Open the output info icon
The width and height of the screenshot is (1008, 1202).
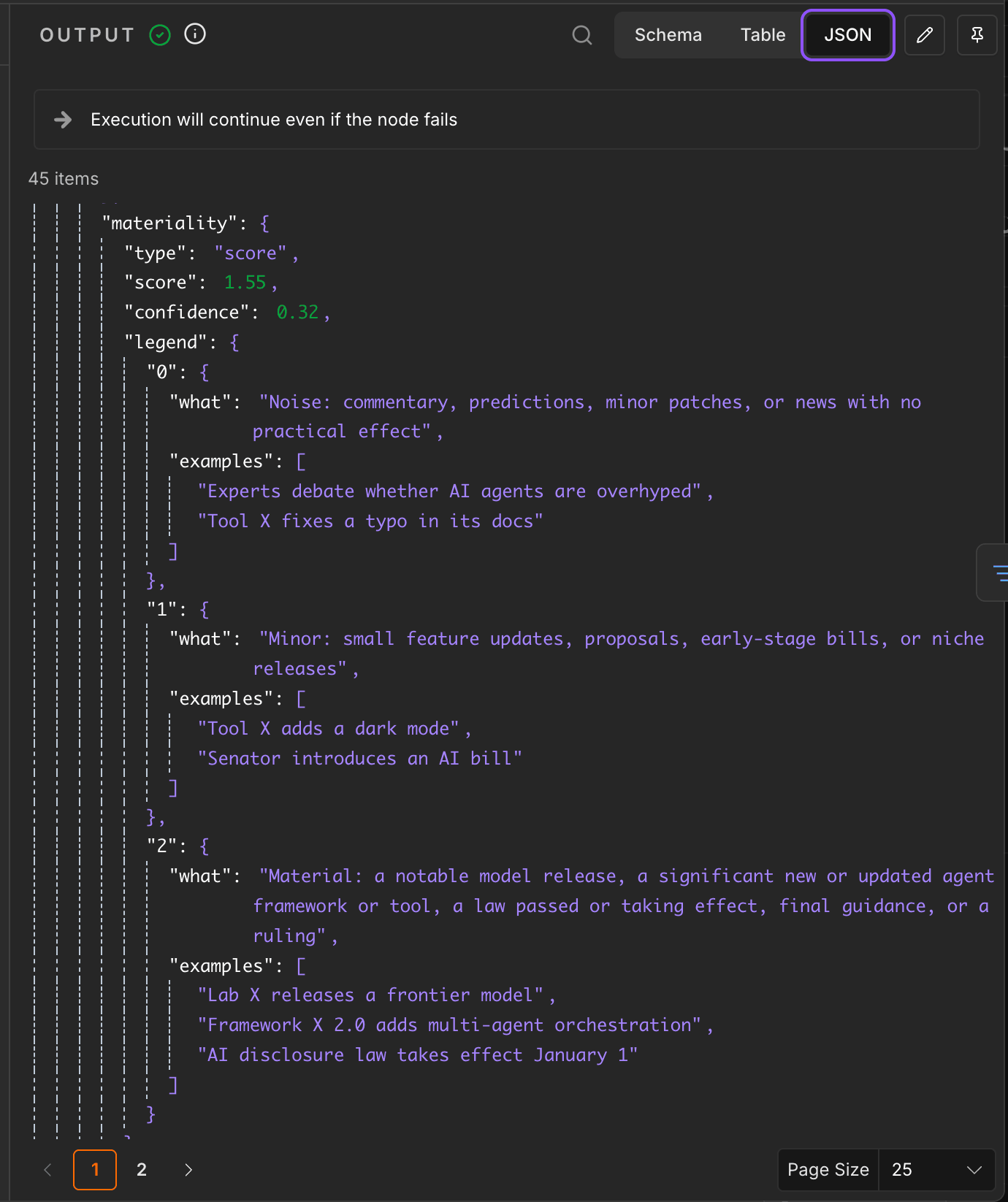(195, 34)
